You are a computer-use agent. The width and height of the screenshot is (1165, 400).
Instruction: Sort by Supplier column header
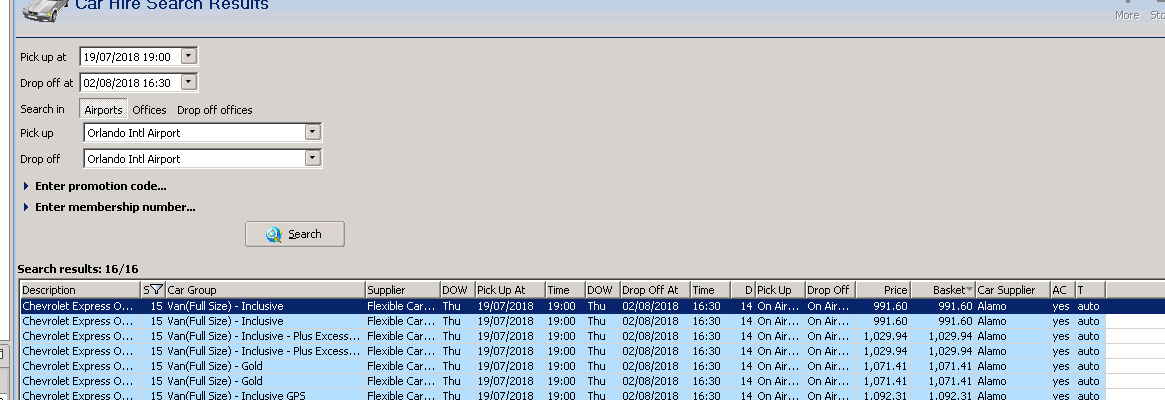coord(403,290)
